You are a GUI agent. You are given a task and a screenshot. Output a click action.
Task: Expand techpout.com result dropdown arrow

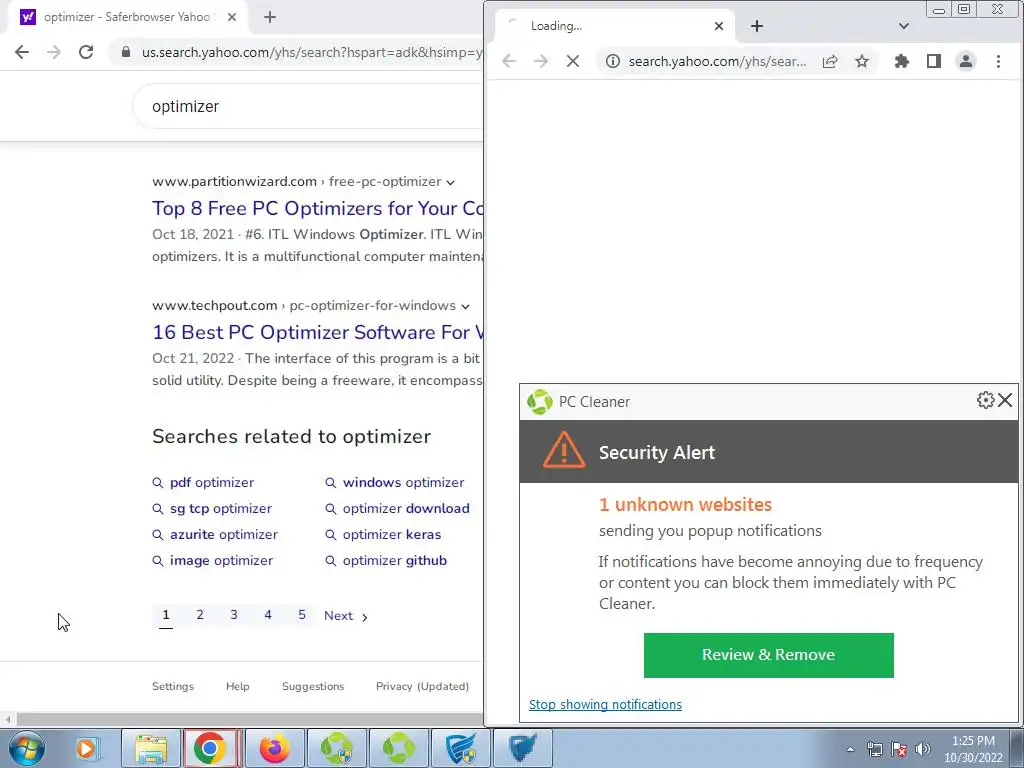click(x=465, y=306)
